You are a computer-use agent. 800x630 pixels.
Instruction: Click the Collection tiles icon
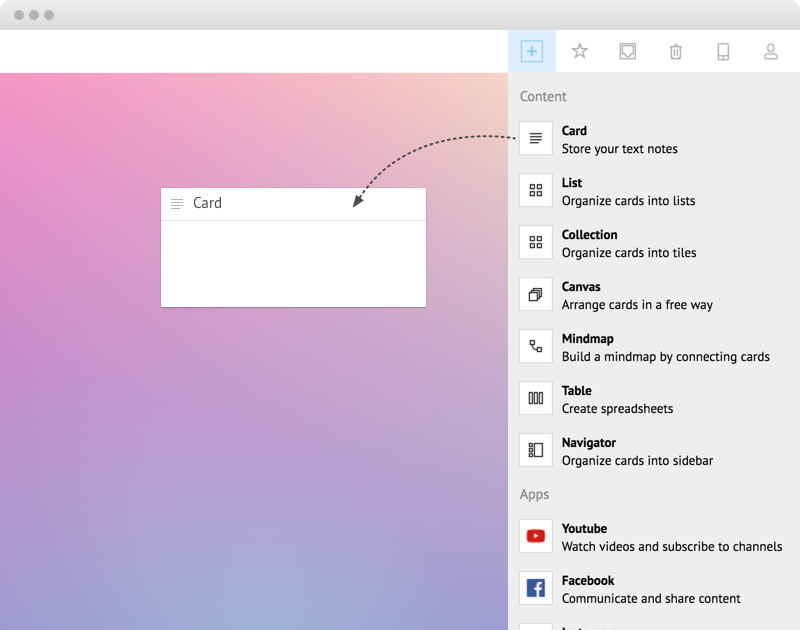pos(536,242)
